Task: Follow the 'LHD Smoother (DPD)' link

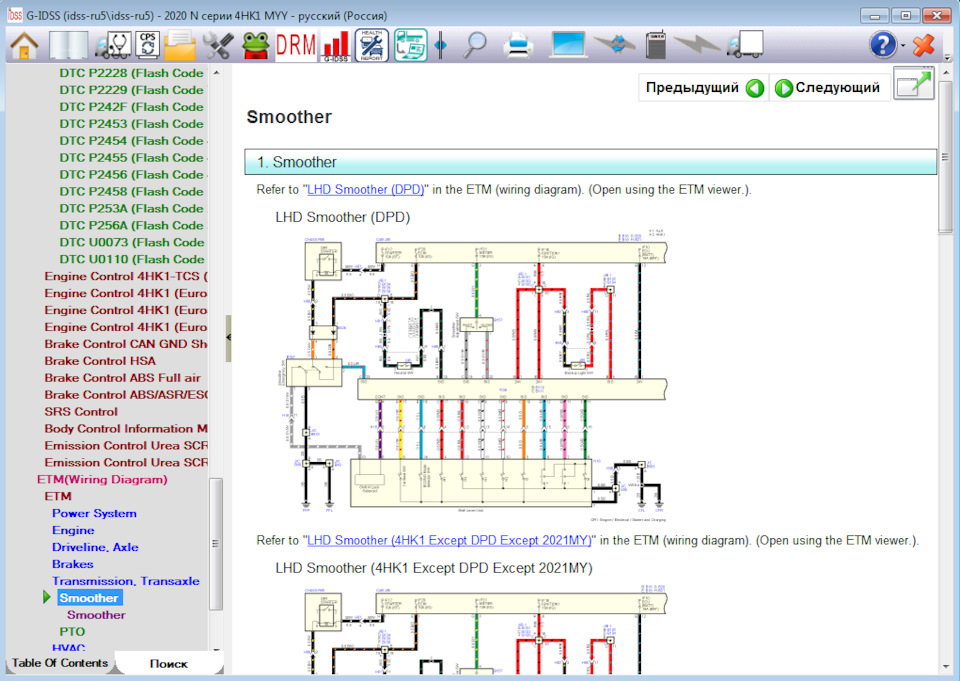Action: click(365, 189)
